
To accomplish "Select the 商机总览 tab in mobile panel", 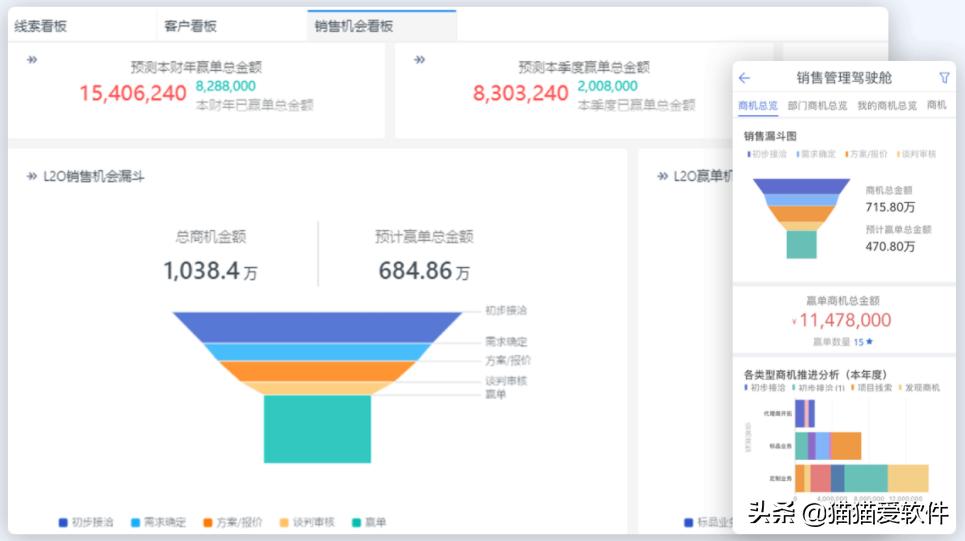I will coord(758,106).
